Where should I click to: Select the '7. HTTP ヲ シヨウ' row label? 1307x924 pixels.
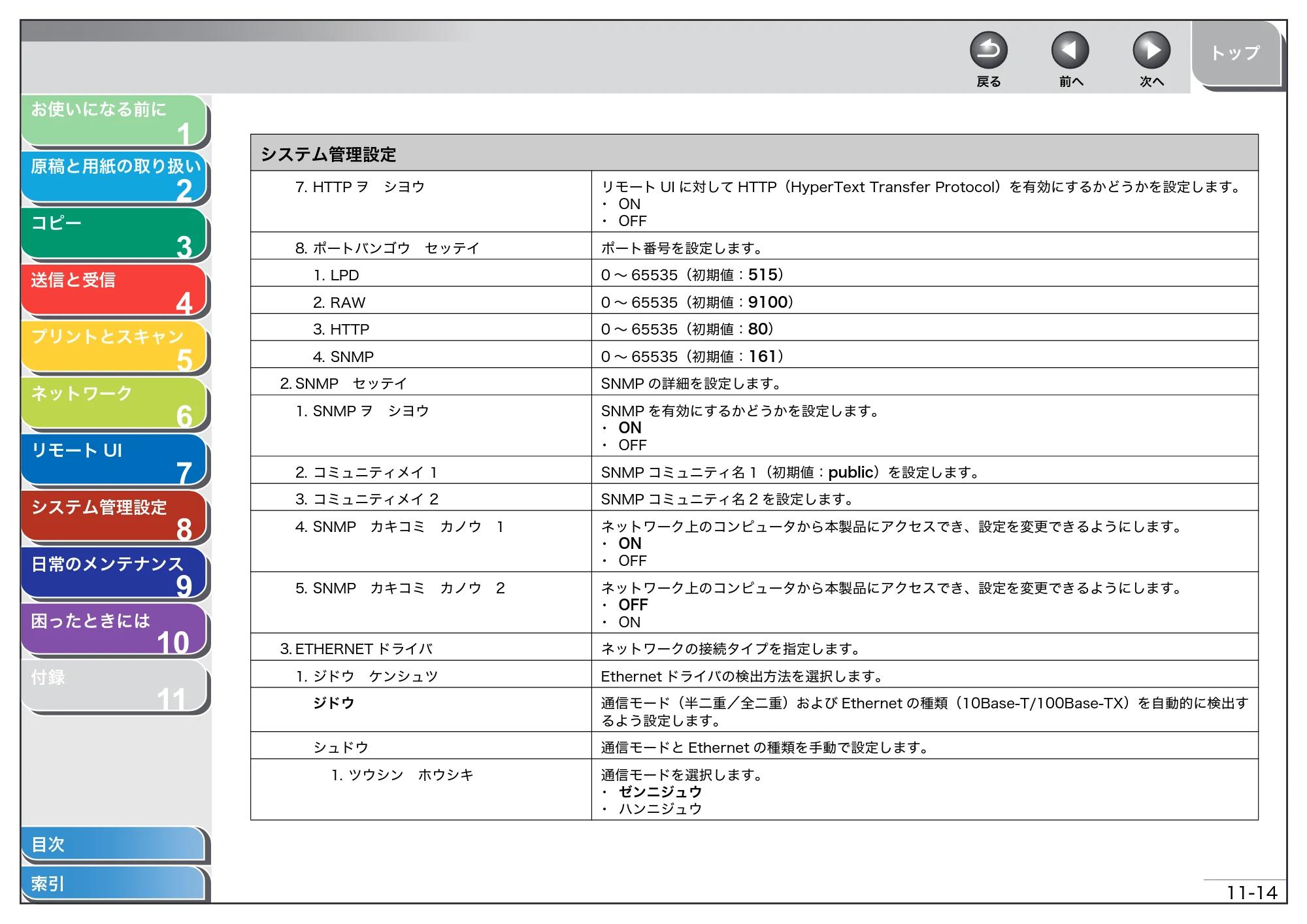[359, 187]
